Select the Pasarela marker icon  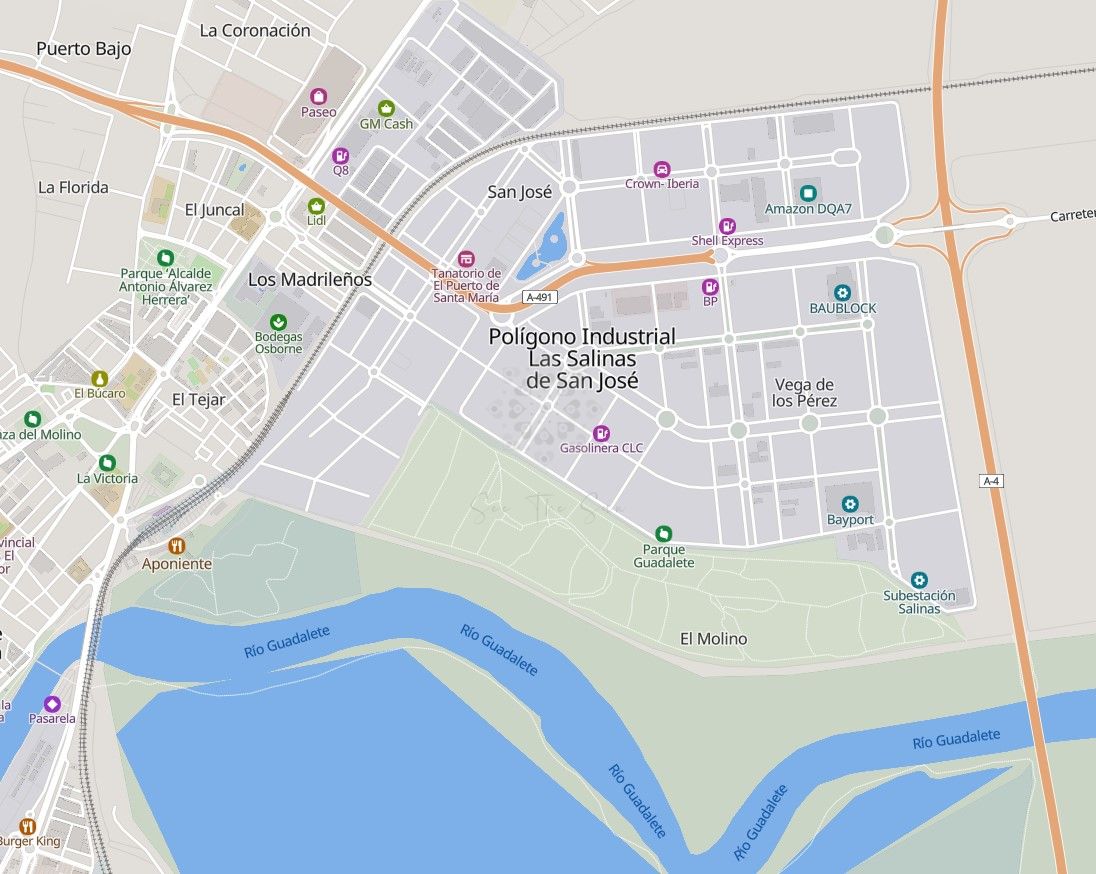(x=52, y=703)
